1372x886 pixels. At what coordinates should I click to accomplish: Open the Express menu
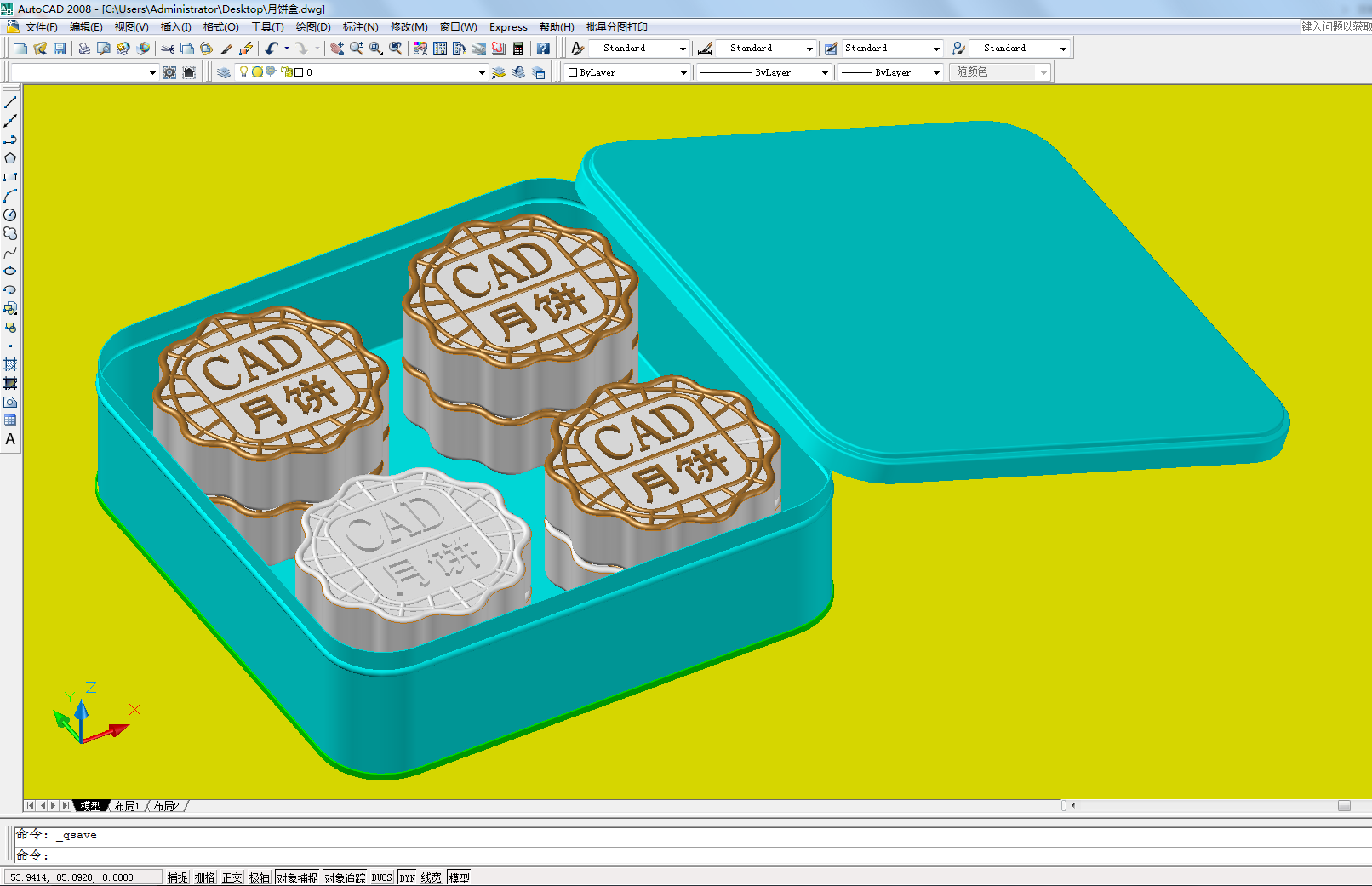point(508,27)
